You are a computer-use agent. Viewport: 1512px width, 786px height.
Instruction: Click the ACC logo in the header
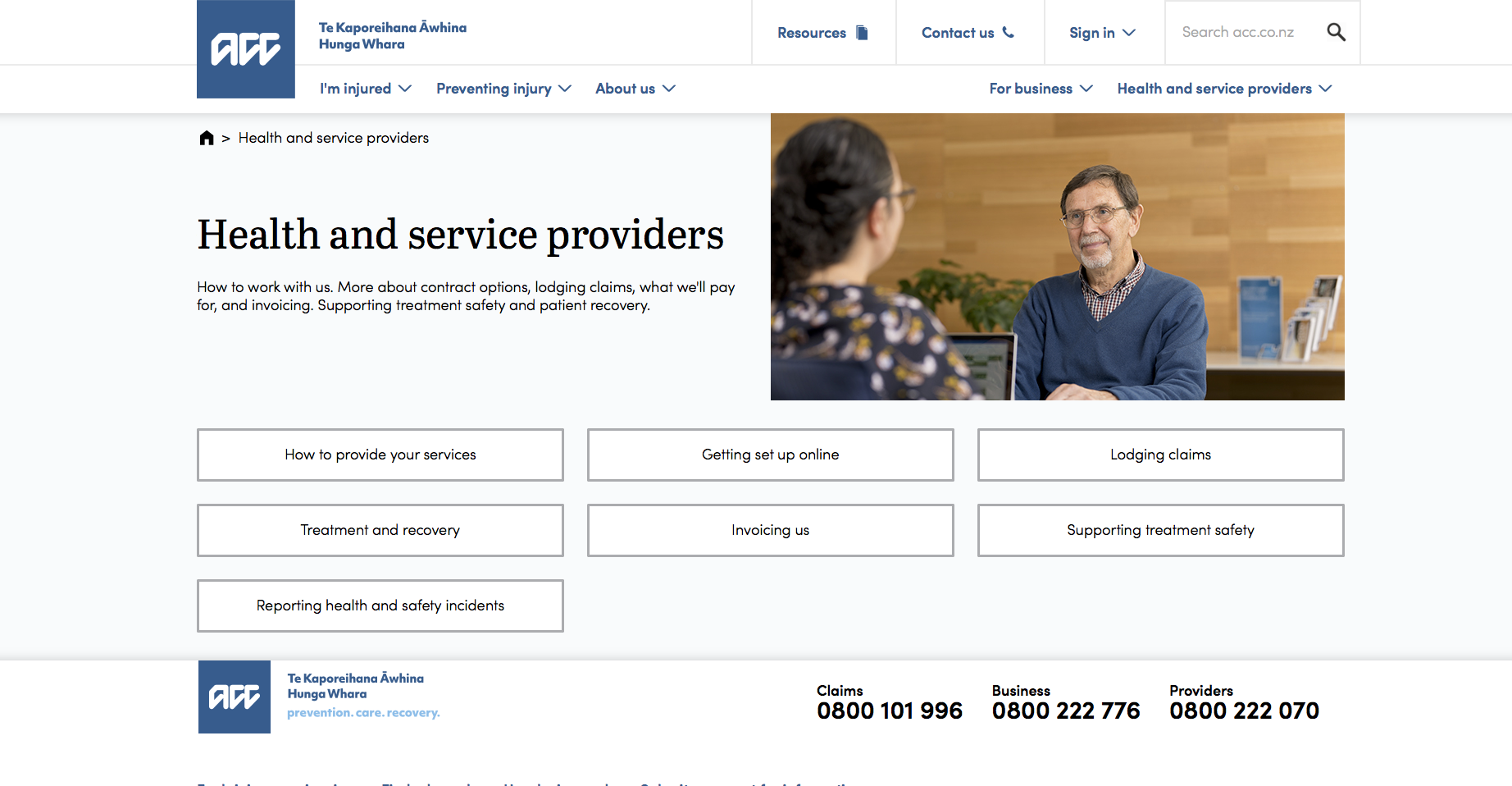tap(246, 49)
